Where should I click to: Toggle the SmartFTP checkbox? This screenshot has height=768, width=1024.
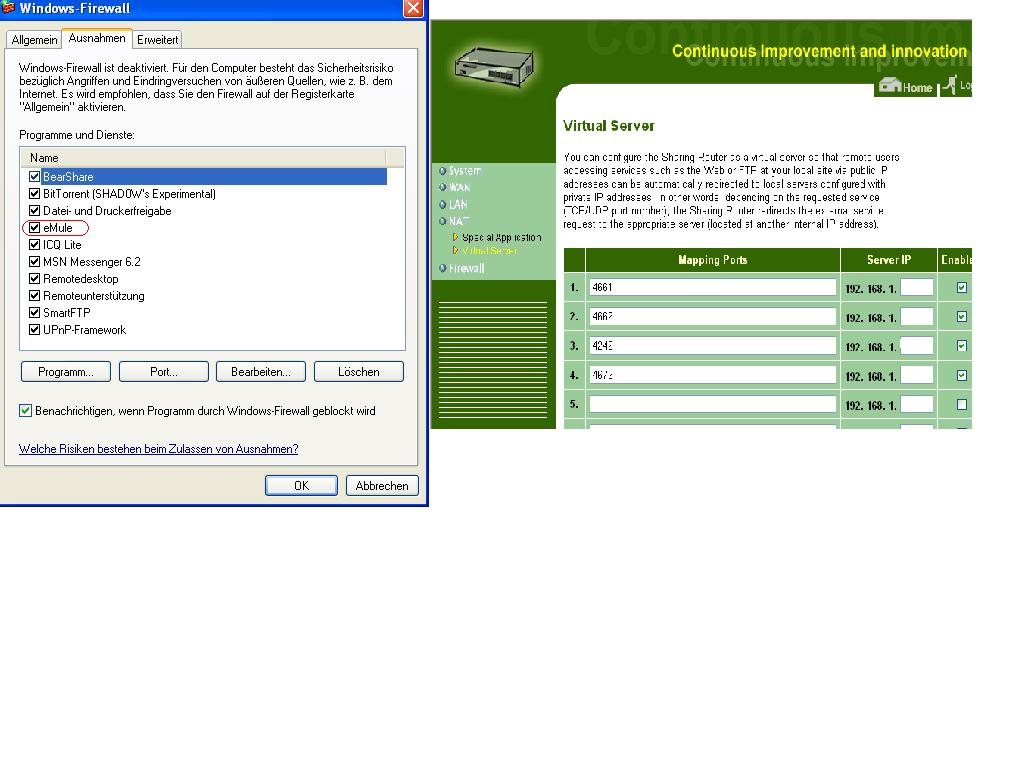[x=35, y=312]
